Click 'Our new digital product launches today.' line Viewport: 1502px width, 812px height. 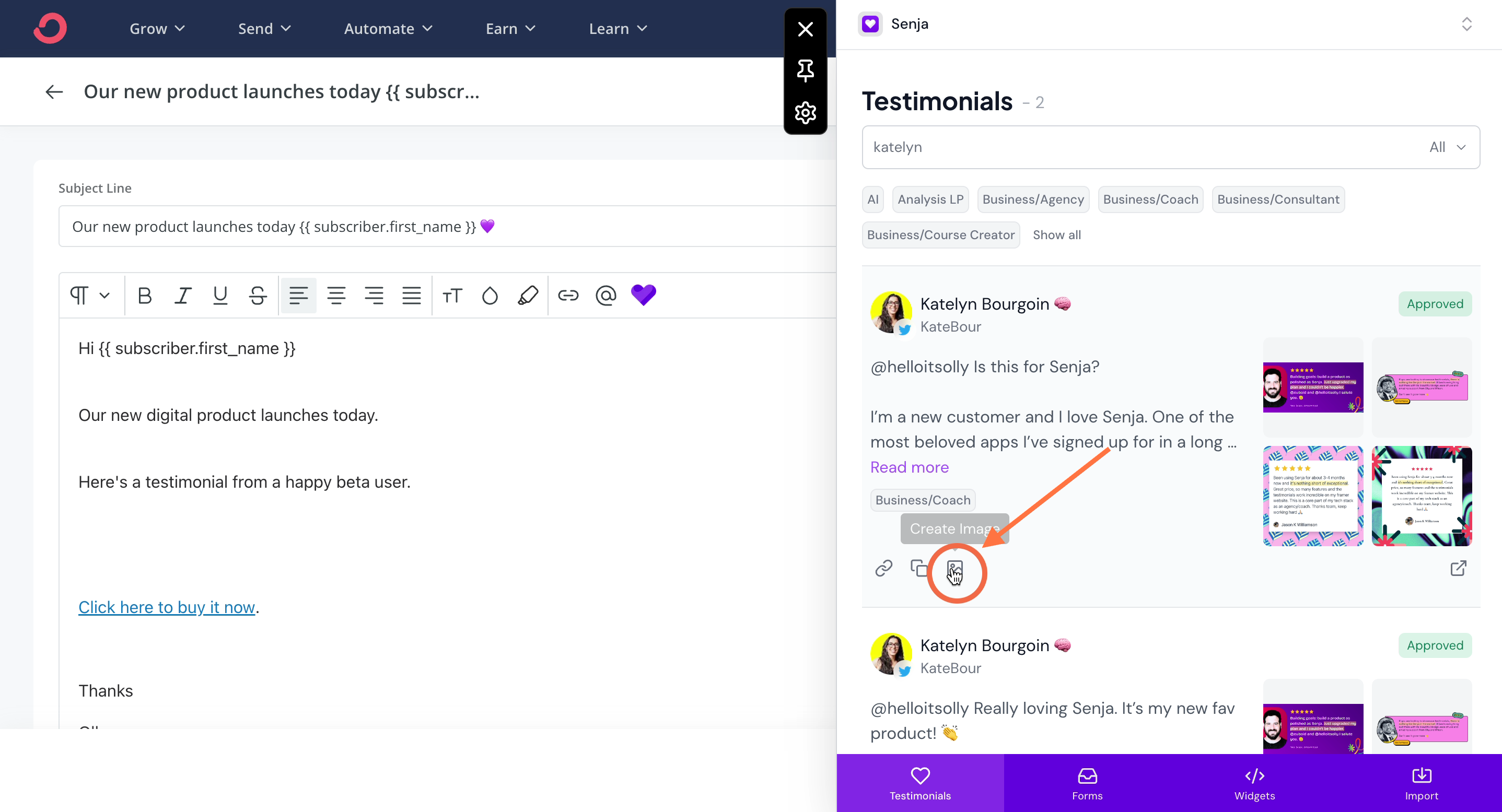228,415
